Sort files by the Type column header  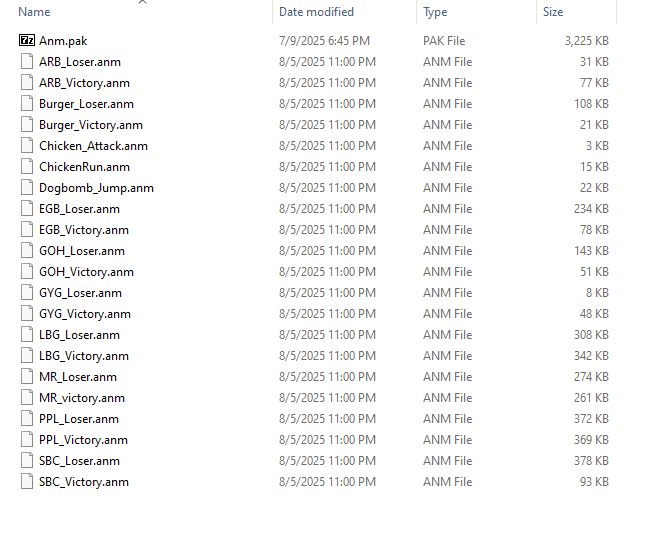pos(435,12)
